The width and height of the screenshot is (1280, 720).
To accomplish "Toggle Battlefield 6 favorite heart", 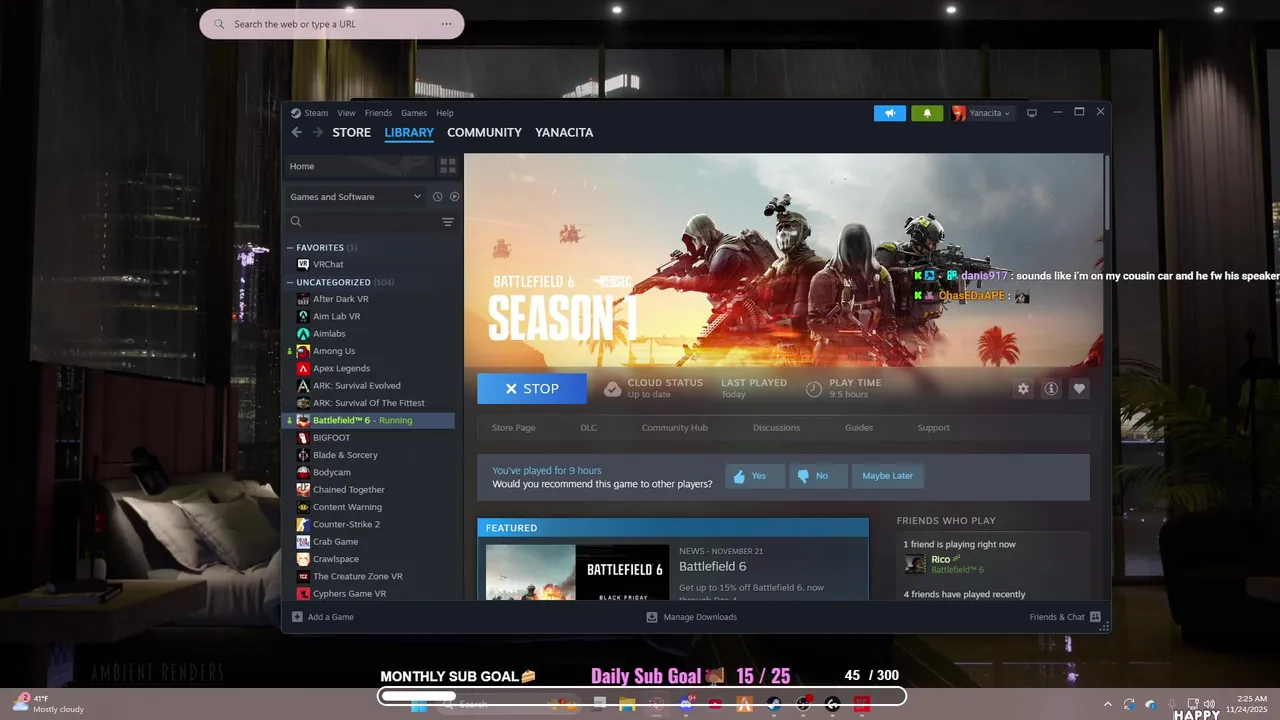I will pyautogui.click(x=1079, y=389).
